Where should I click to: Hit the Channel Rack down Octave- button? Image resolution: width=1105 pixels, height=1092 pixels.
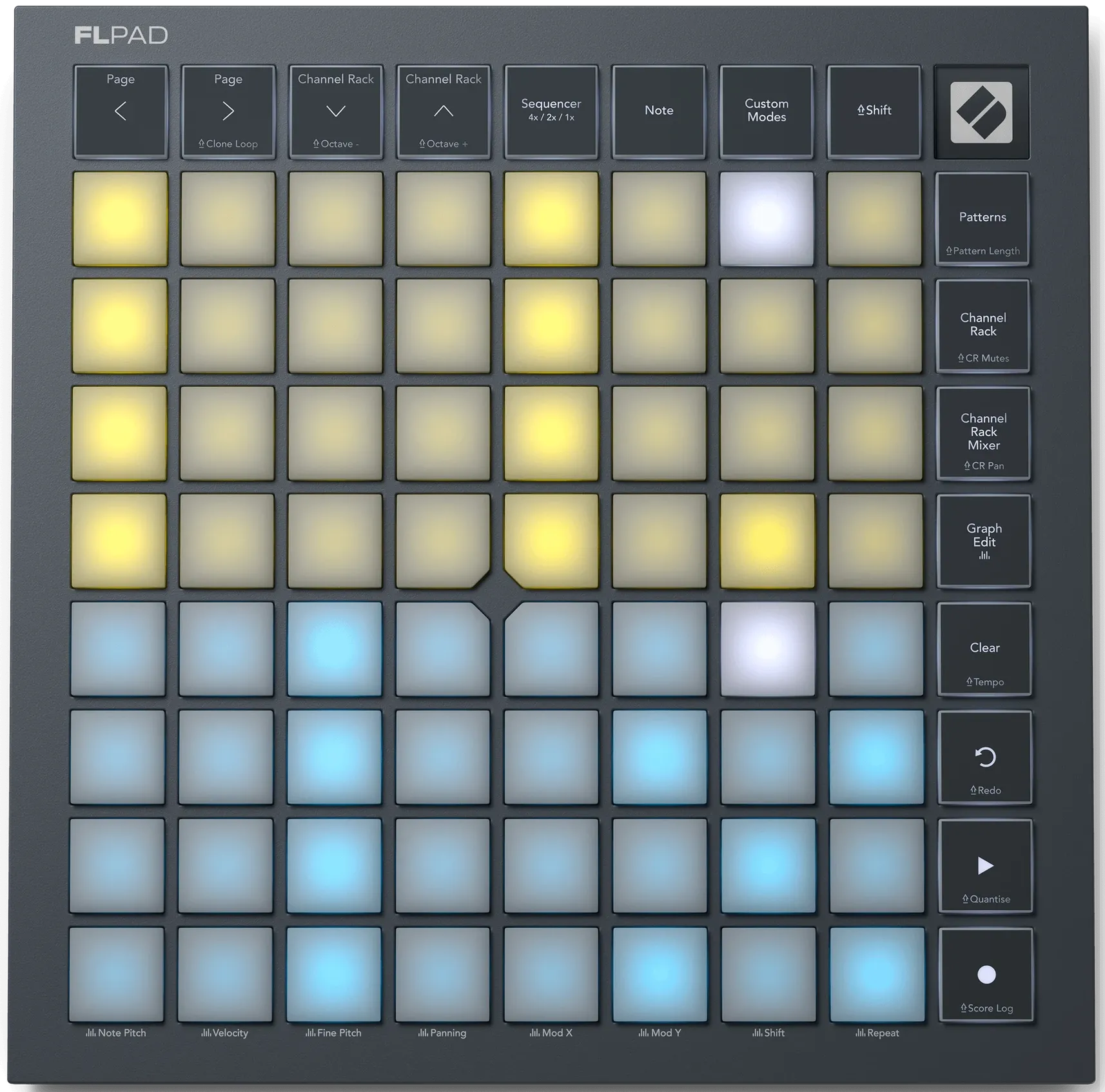[336, 112]
